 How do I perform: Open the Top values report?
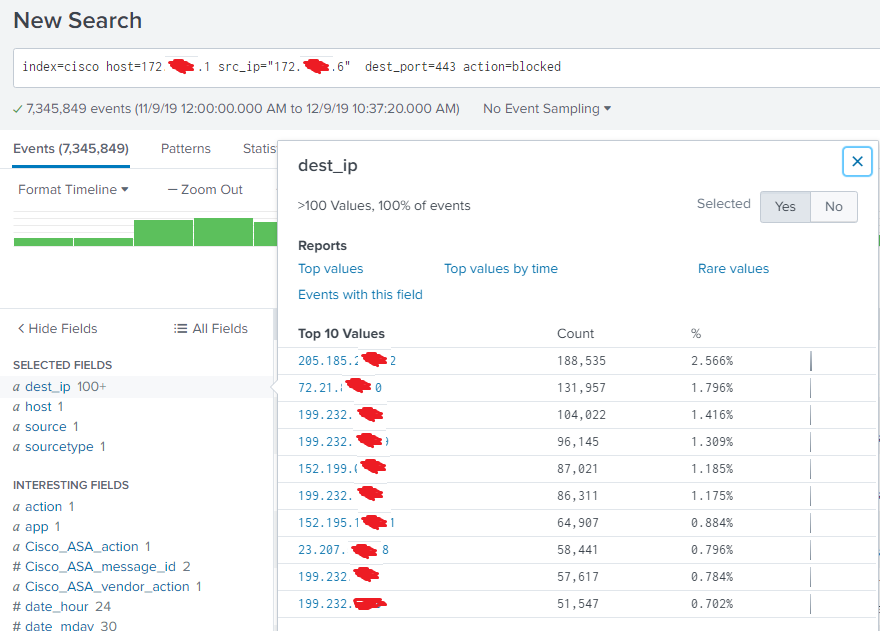(331, 268)
